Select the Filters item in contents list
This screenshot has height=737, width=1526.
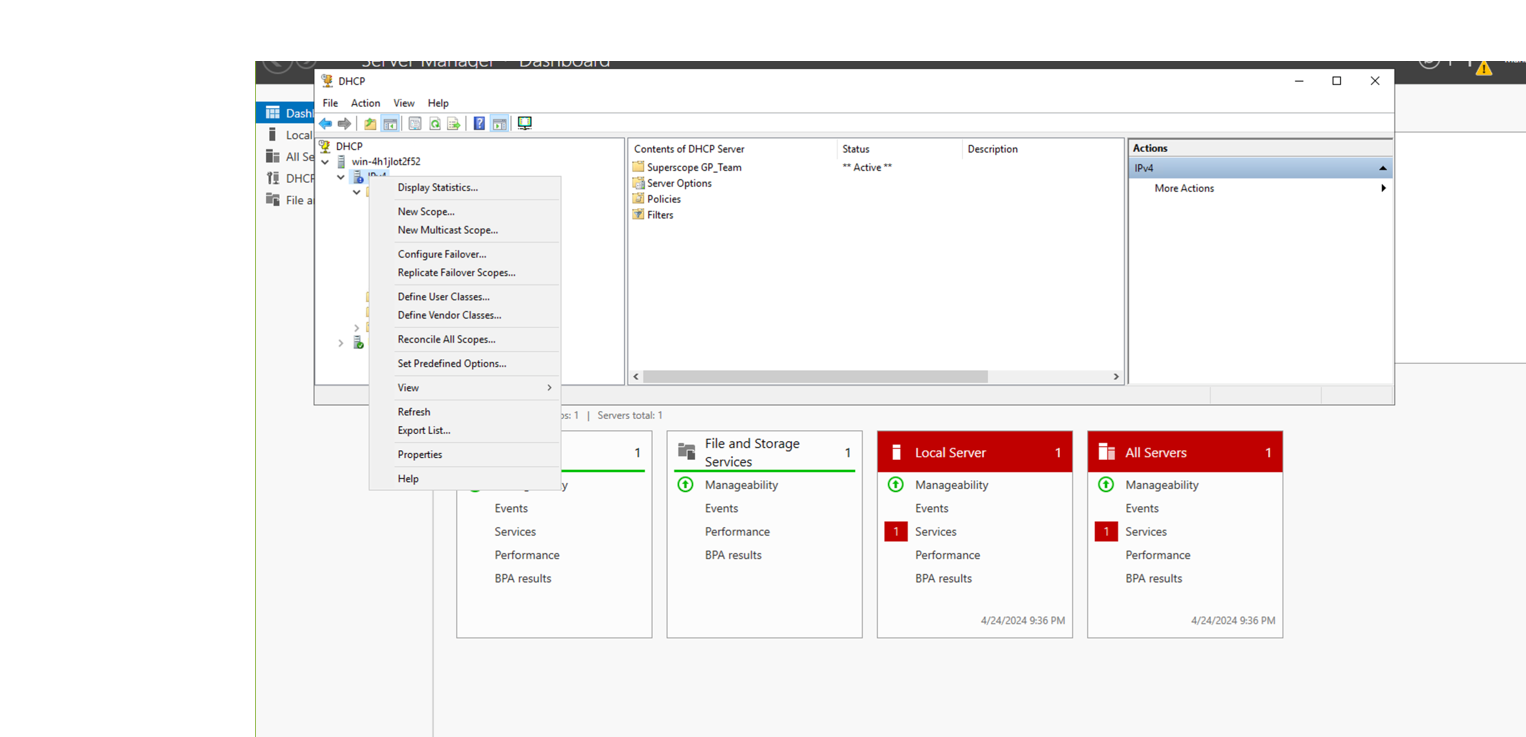[x=660, y=215]
